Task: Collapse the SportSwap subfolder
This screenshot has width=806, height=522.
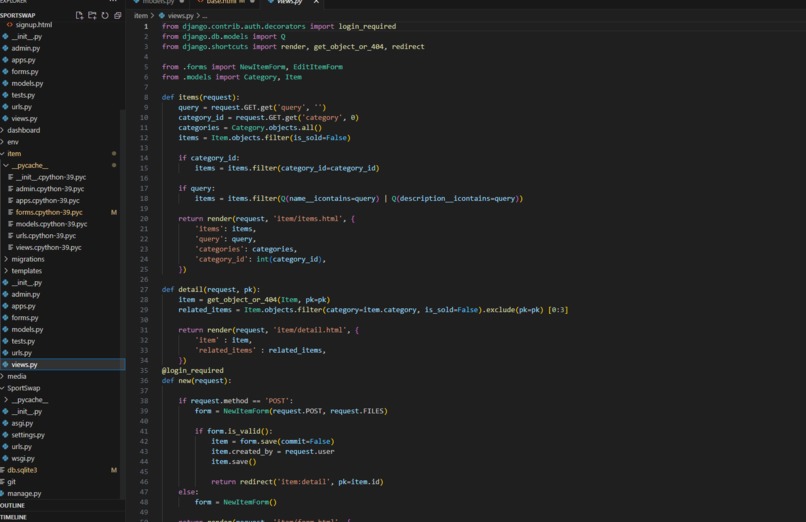Action: pyautogui.click(x=23, y=388)
